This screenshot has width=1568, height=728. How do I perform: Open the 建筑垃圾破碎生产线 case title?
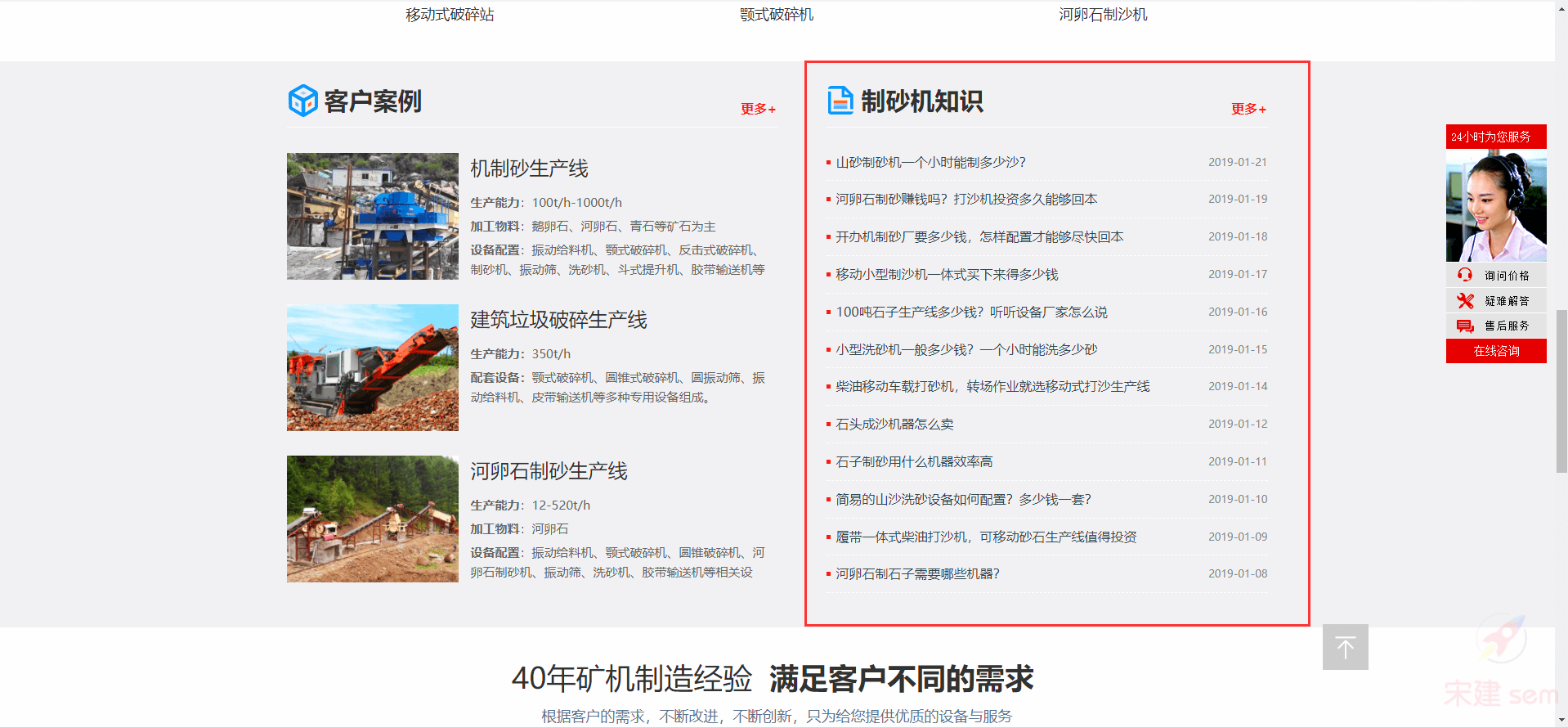[x=558, y=320]
